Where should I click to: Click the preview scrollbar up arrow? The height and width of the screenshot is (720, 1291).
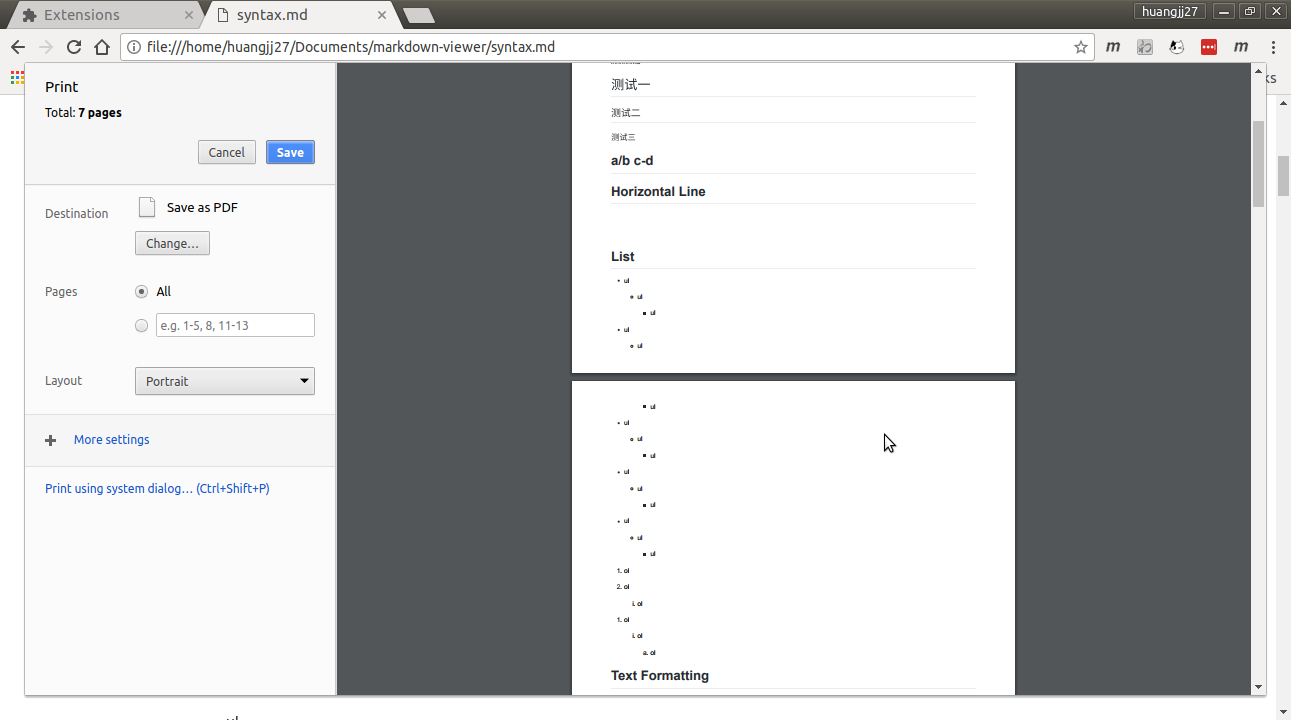click(x=1258, y=71)
